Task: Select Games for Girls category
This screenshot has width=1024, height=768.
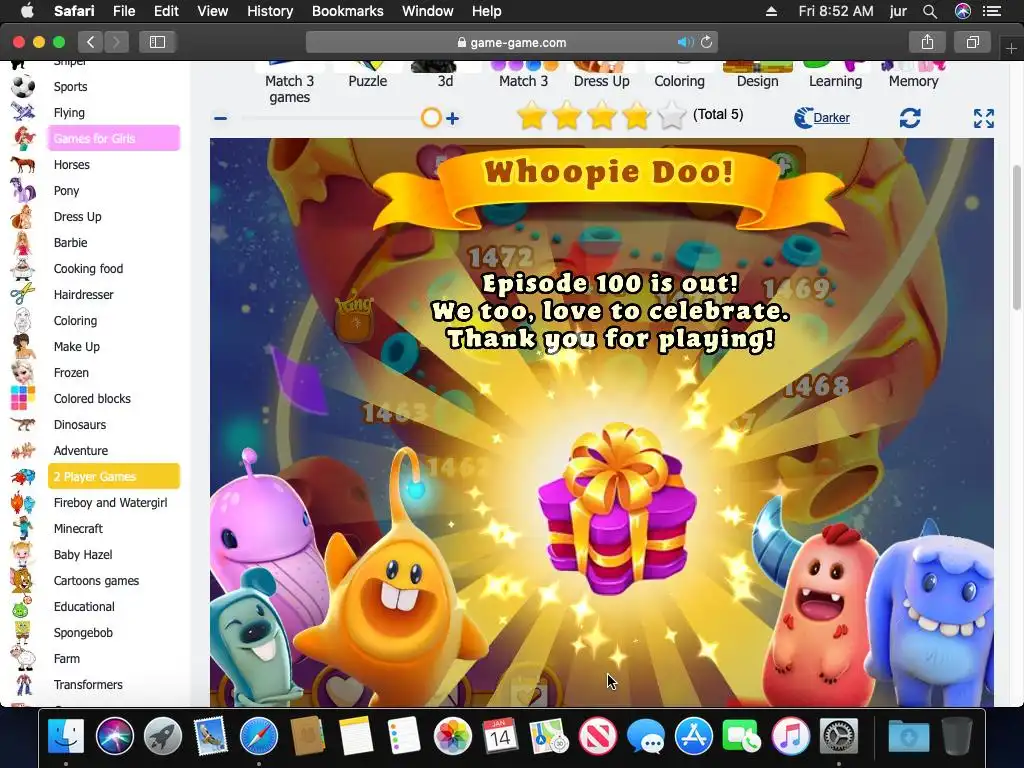Action: point(114,138)
